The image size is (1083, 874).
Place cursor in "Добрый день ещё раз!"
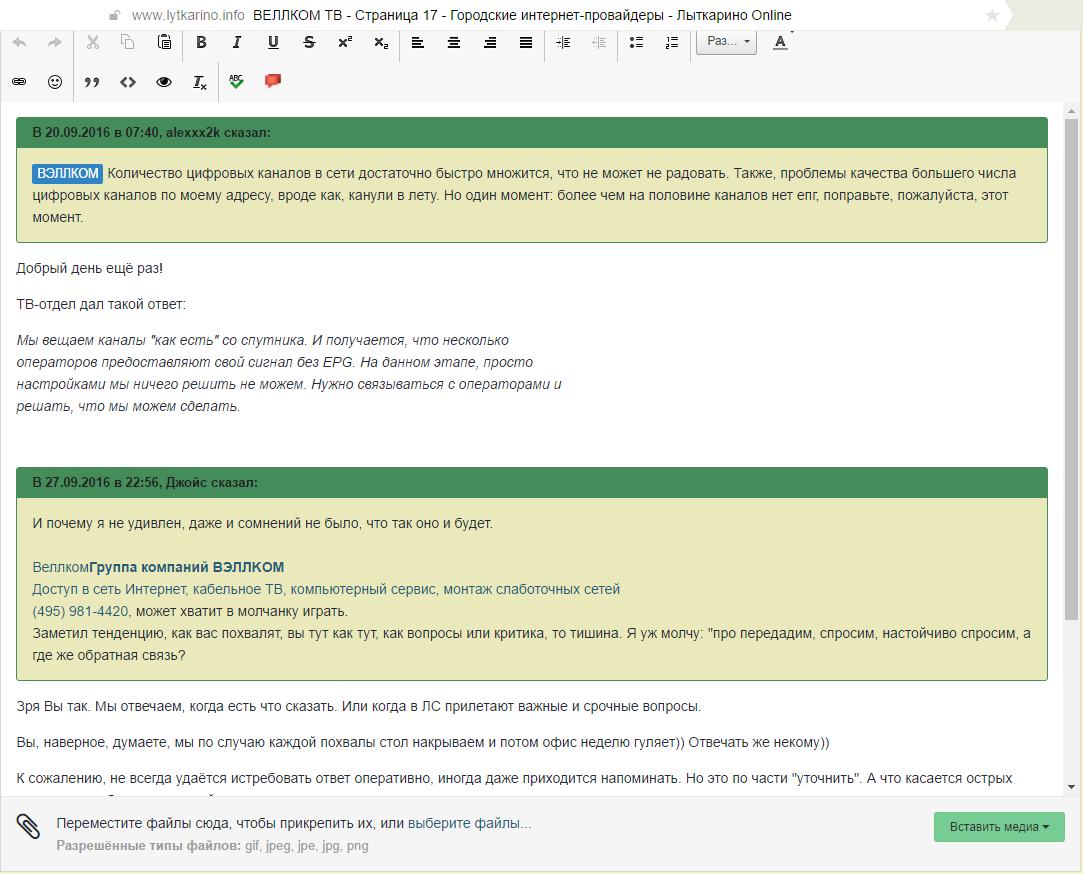point(90,269)
